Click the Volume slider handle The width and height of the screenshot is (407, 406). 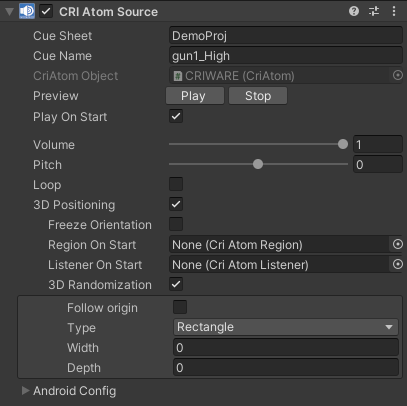click(343, 144)
